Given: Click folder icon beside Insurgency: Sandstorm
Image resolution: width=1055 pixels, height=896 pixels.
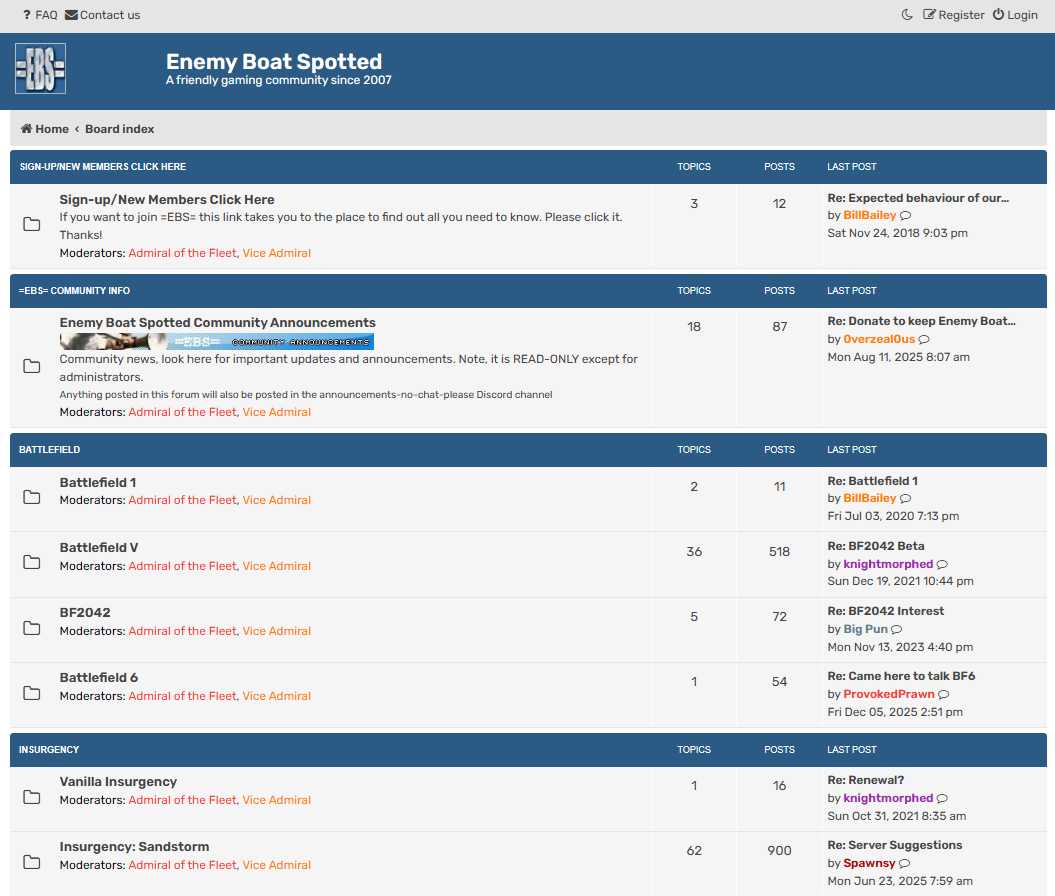Looking at the screenshot, I should pyautogui.click(x=32, y=862).
